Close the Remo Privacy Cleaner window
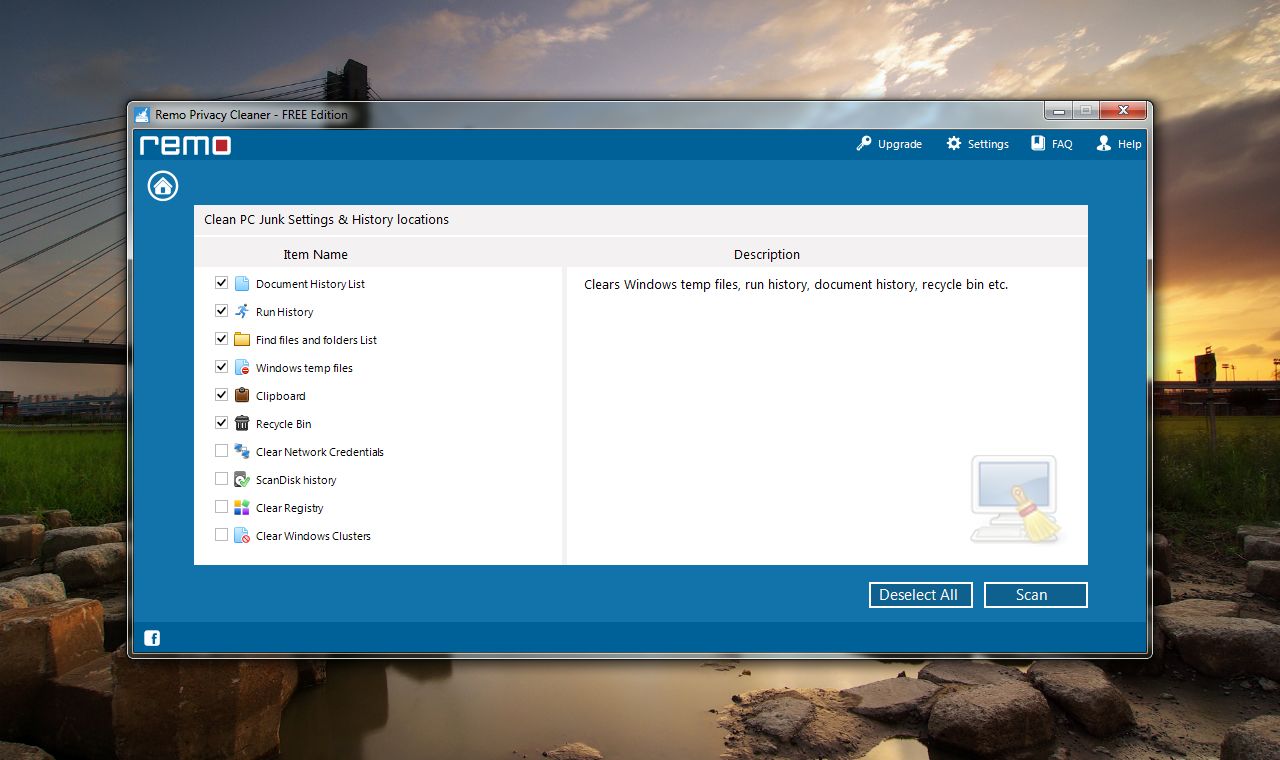 (x=1123, y=110)
